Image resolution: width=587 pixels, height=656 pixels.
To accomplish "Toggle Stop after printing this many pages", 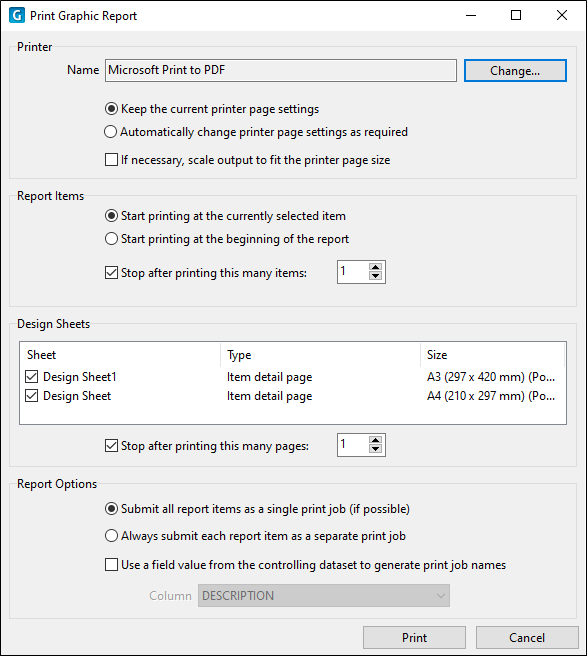I will [111, 446].
